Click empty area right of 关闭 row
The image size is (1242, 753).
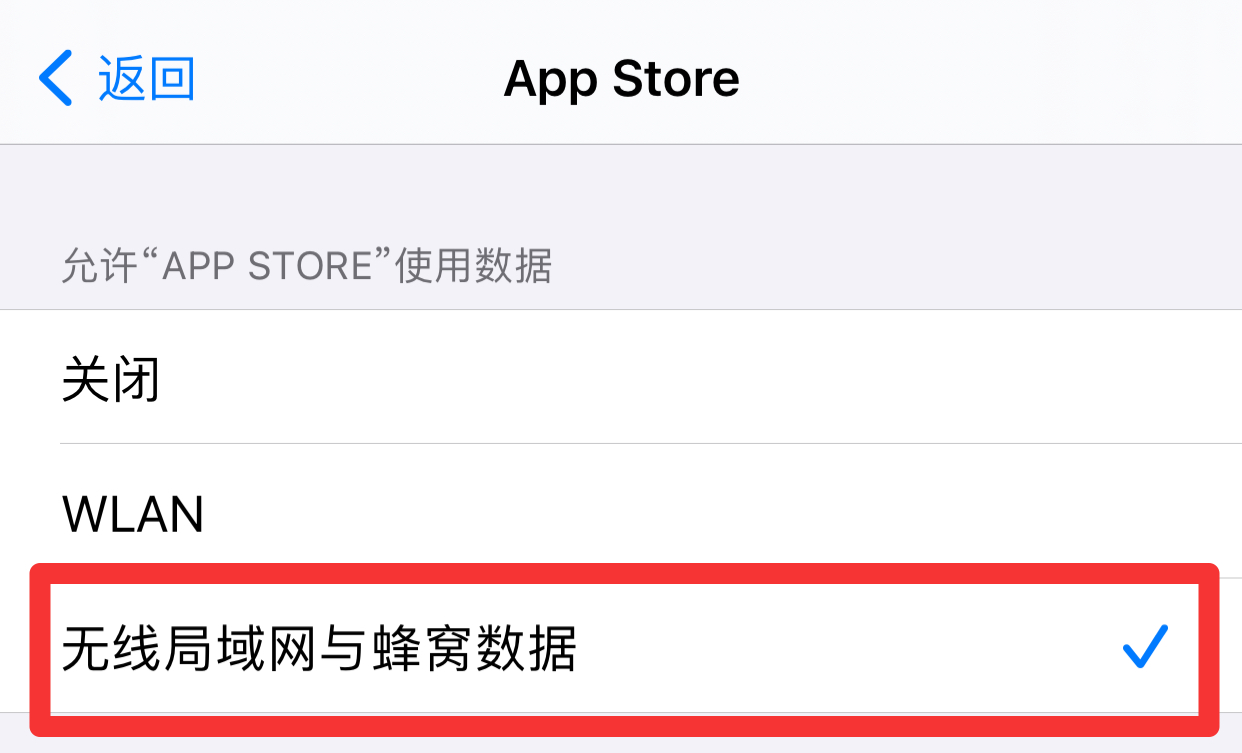coord(700,377)
